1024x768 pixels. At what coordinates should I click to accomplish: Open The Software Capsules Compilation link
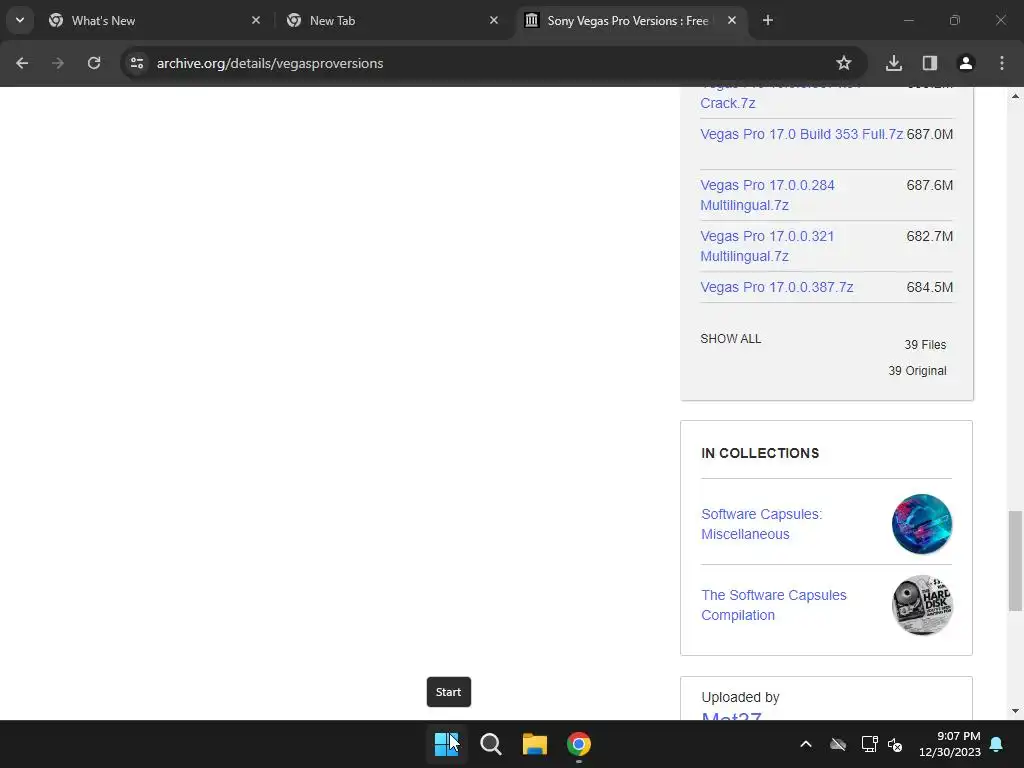tap(774, 605)
